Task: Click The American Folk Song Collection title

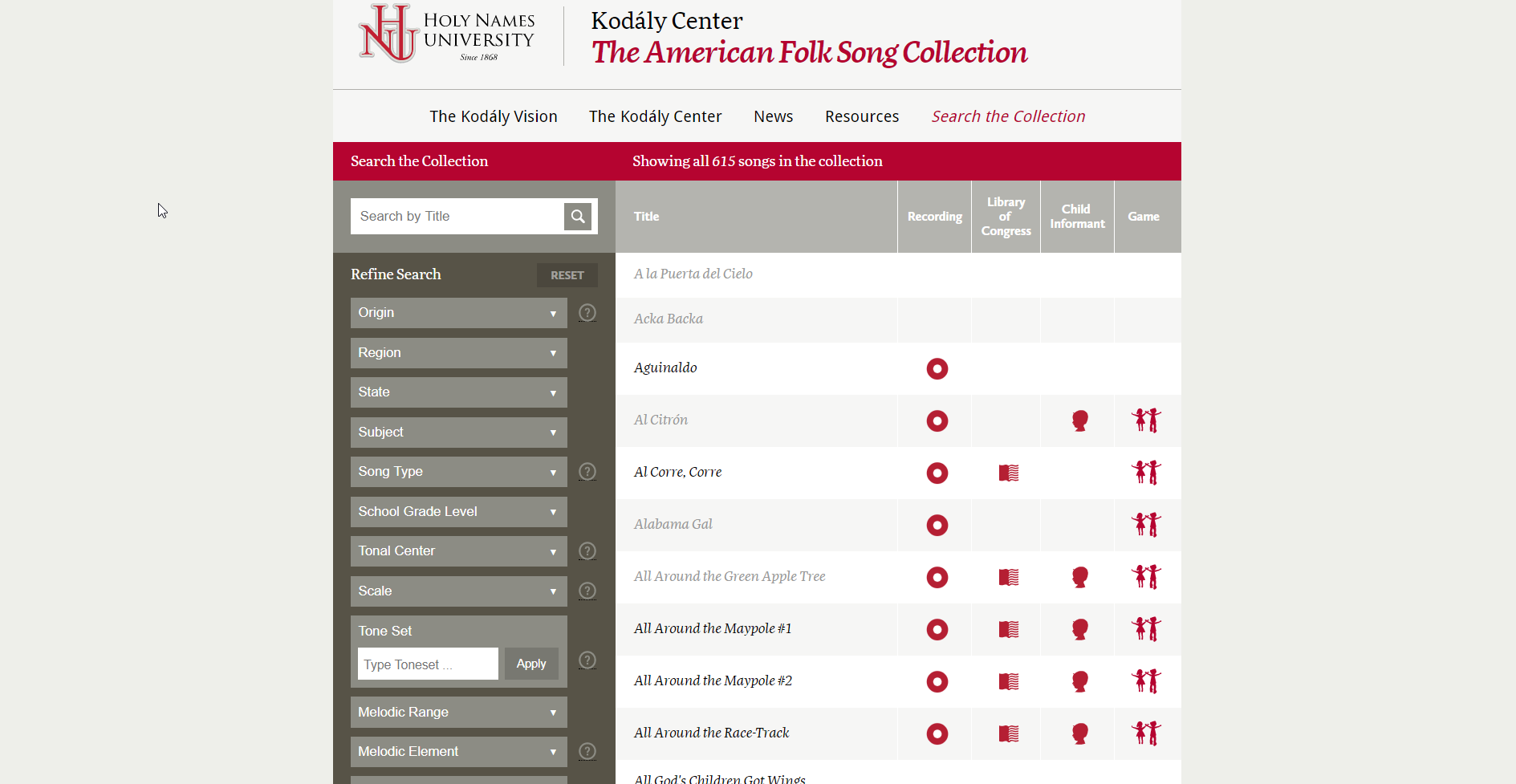Action: pos(809,52)
